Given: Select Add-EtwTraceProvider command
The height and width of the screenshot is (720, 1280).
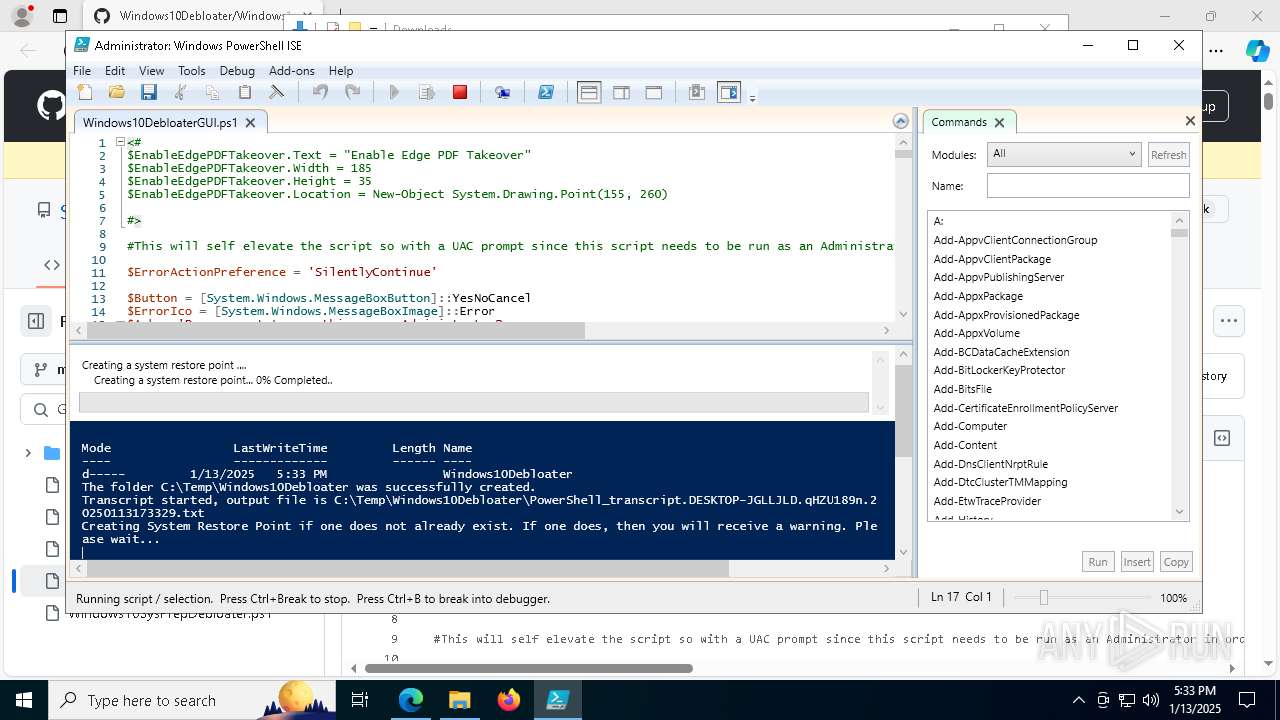Looking at the screenshot, I should coord(987,501).
